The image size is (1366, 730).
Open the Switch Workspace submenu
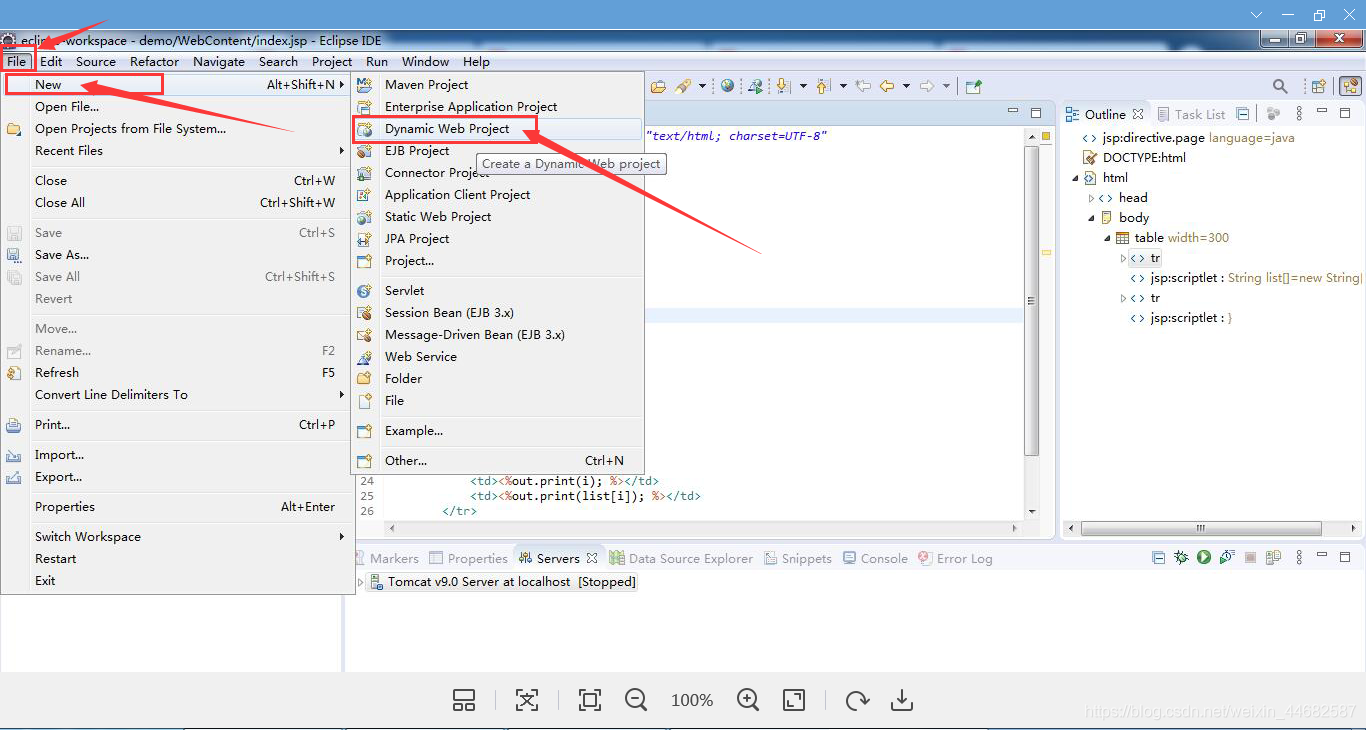point(178,537)
